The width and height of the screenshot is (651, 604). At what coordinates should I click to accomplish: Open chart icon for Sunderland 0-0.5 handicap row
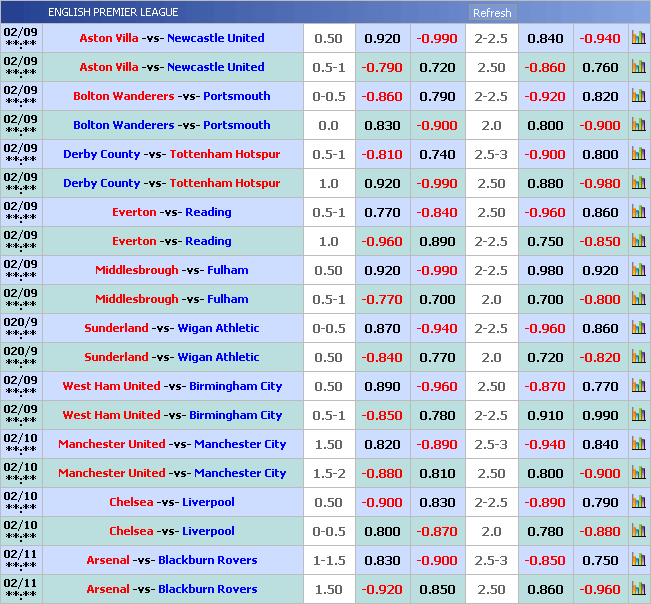click(x=638, y=329)
